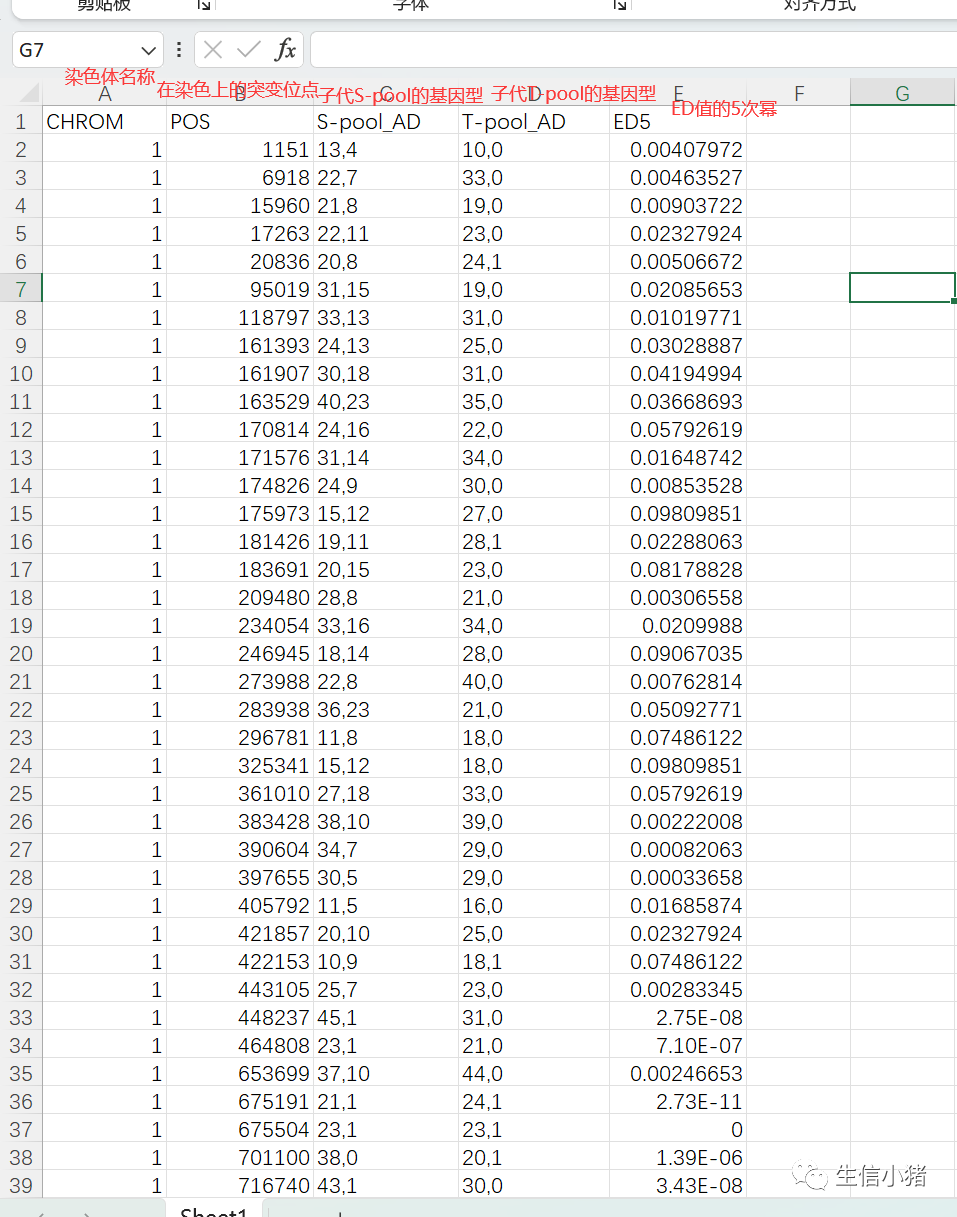Click S-pool_AD cell 38,0
Screen dimensions: 957x1217
[x=386, y=1158]
